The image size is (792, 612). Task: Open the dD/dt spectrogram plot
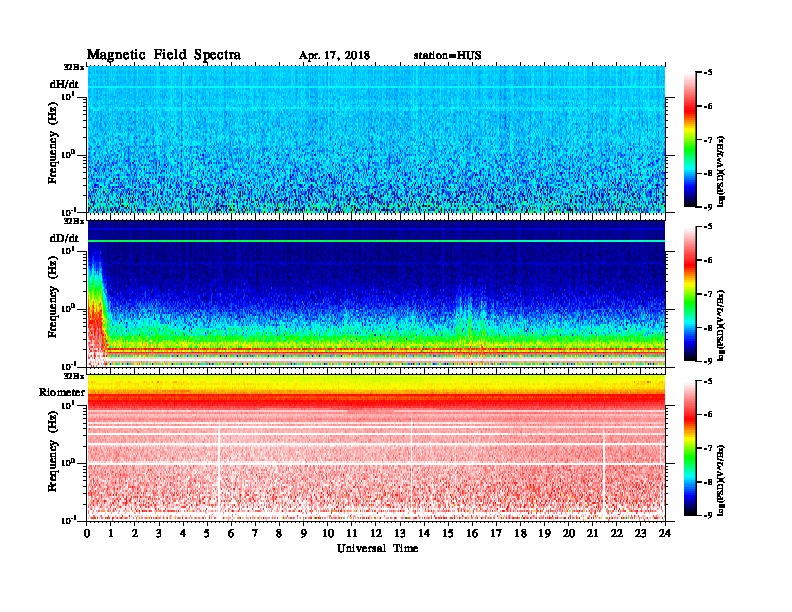(x=376, y=293)
